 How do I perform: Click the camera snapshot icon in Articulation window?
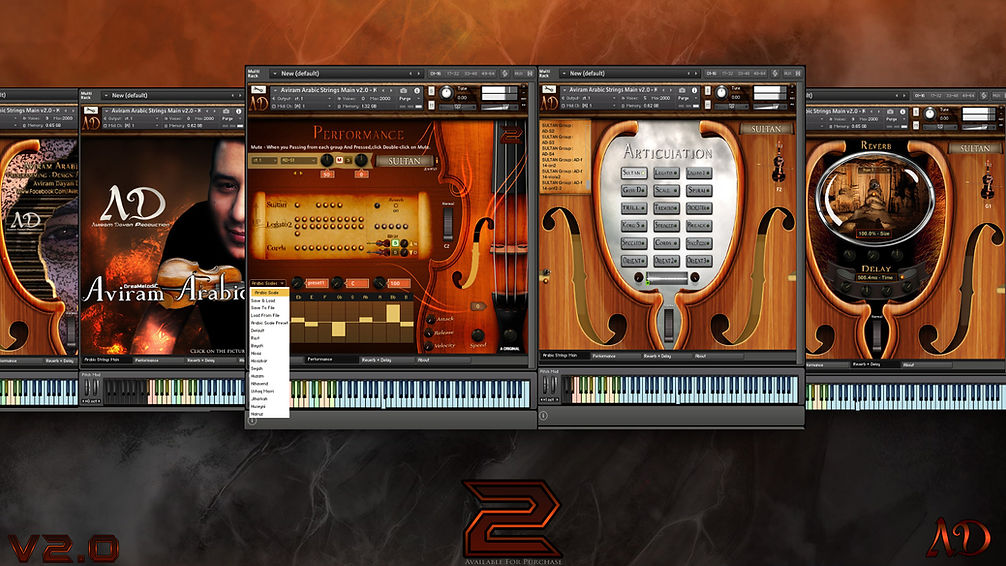pos(681,90)
